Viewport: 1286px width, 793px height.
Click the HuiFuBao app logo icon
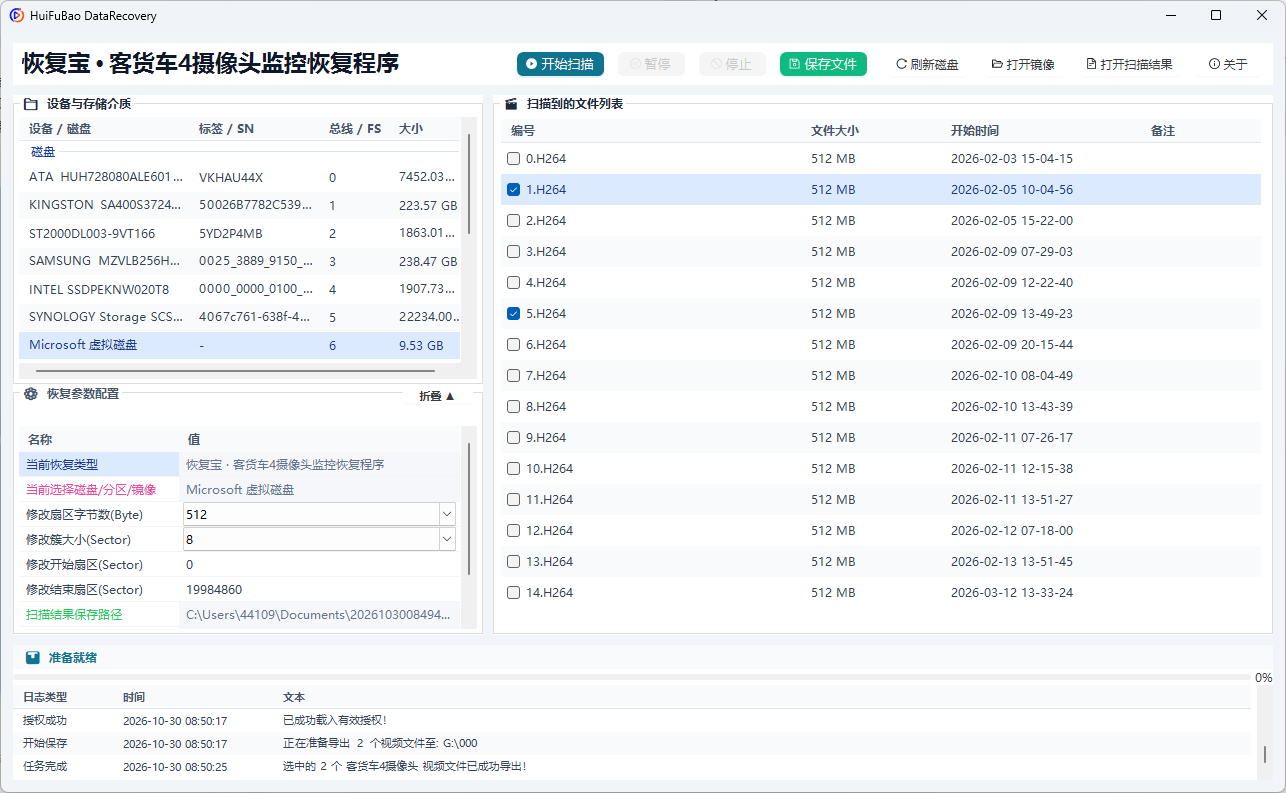pos(17,15)
